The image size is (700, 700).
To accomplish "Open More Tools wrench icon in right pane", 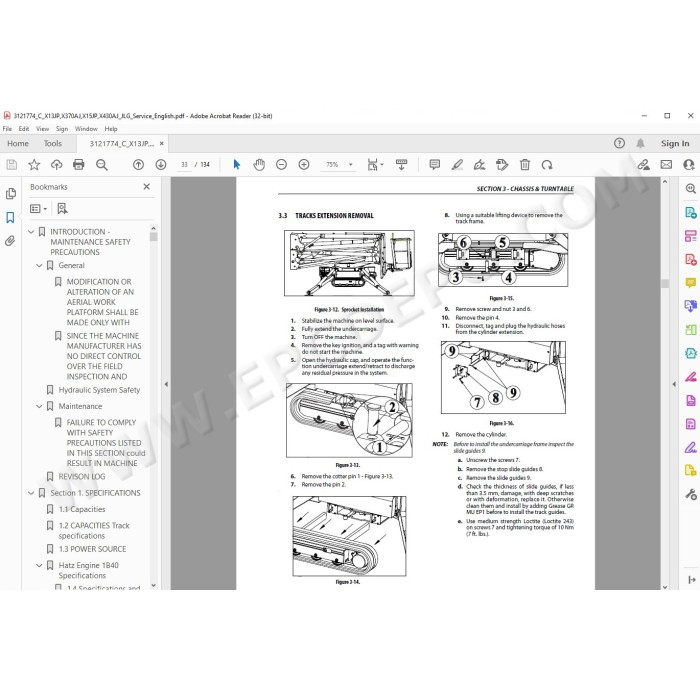I will tap(691, 494).
